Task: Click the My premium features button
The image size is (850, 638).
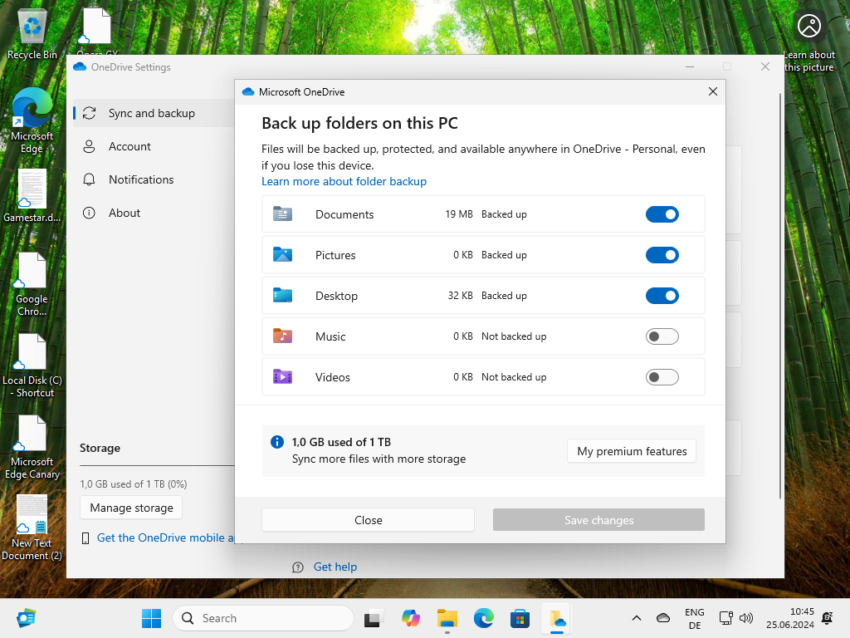Action: click(x=631, y=451)
